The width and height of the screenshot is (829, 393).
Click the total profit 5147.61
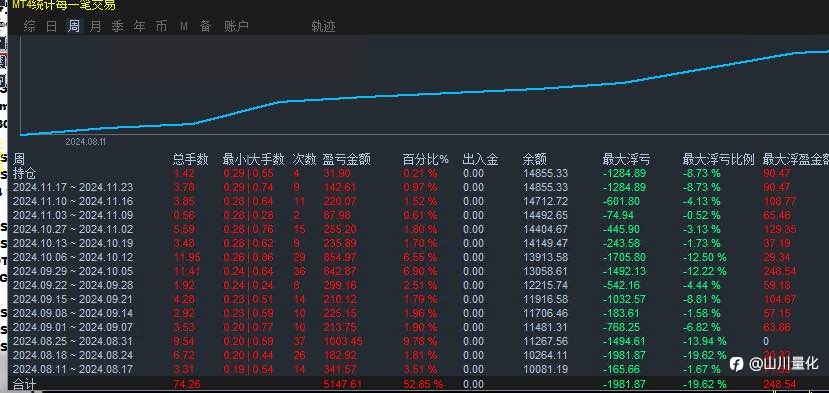point(342,384)
